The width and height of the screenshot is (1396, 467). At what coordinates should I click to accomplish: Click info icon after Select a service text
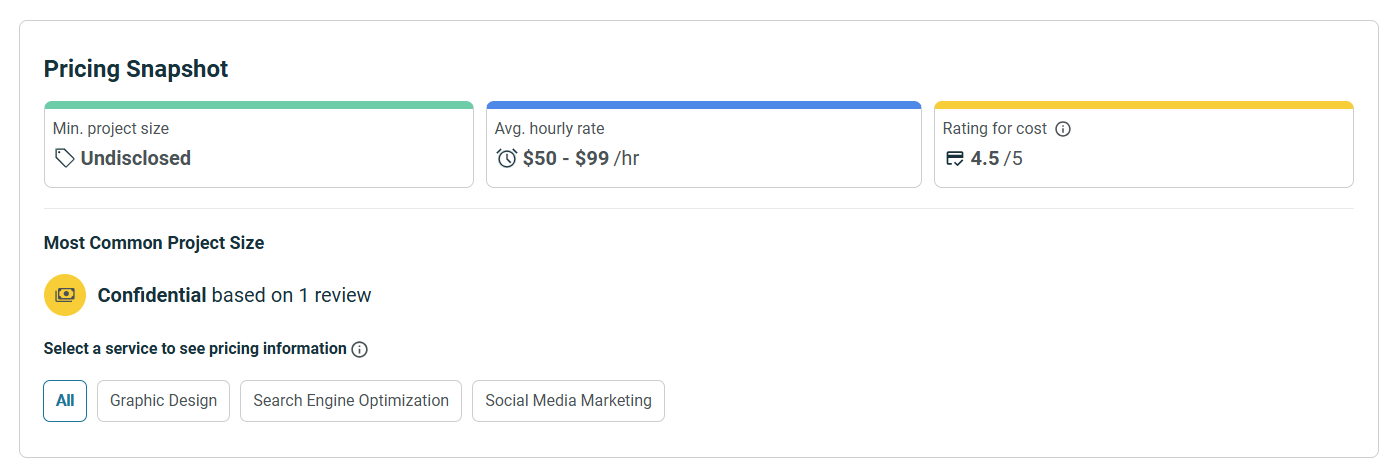[360, 349]
